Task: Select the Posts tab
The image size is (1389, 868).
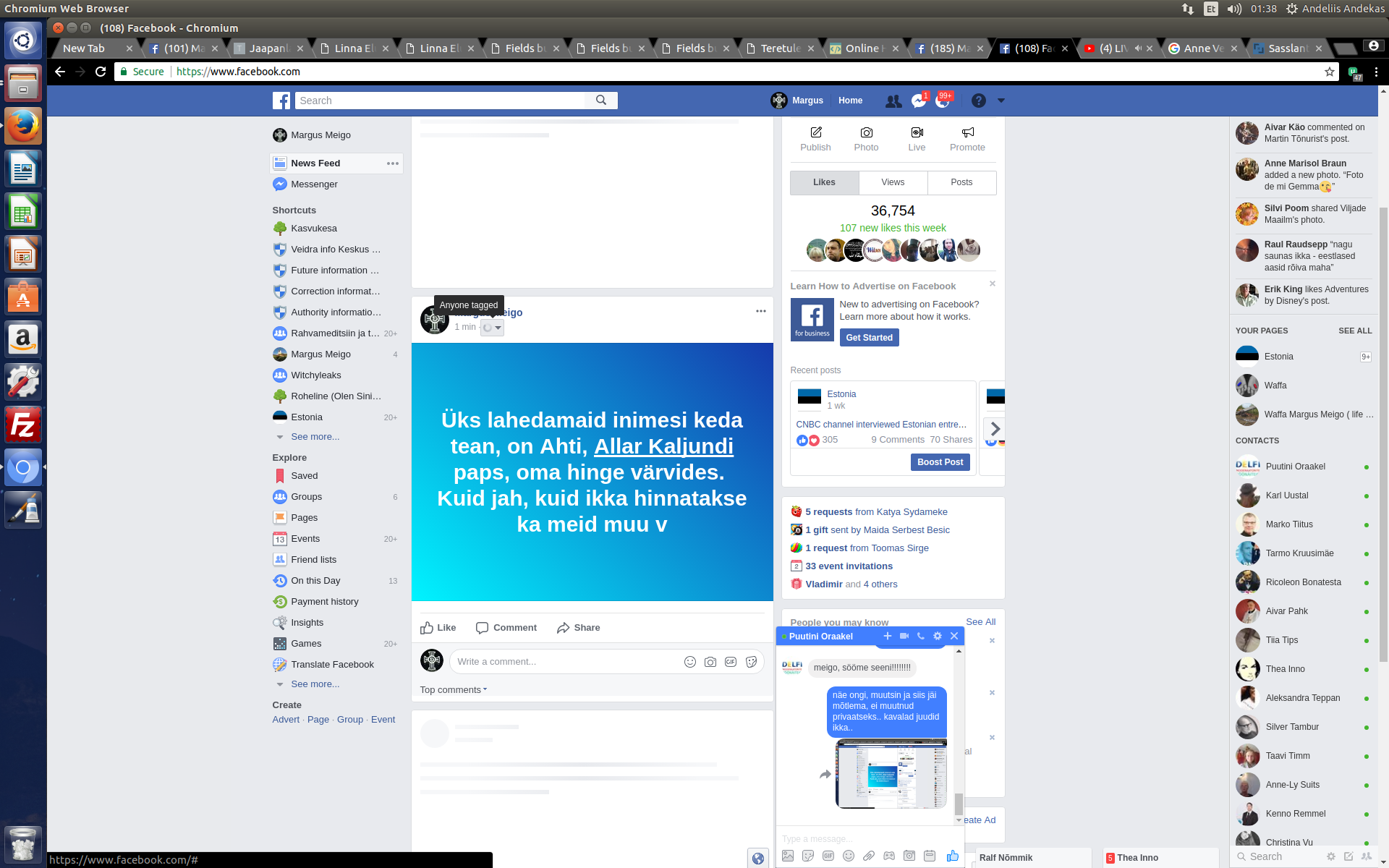Action: coord(961,182)
